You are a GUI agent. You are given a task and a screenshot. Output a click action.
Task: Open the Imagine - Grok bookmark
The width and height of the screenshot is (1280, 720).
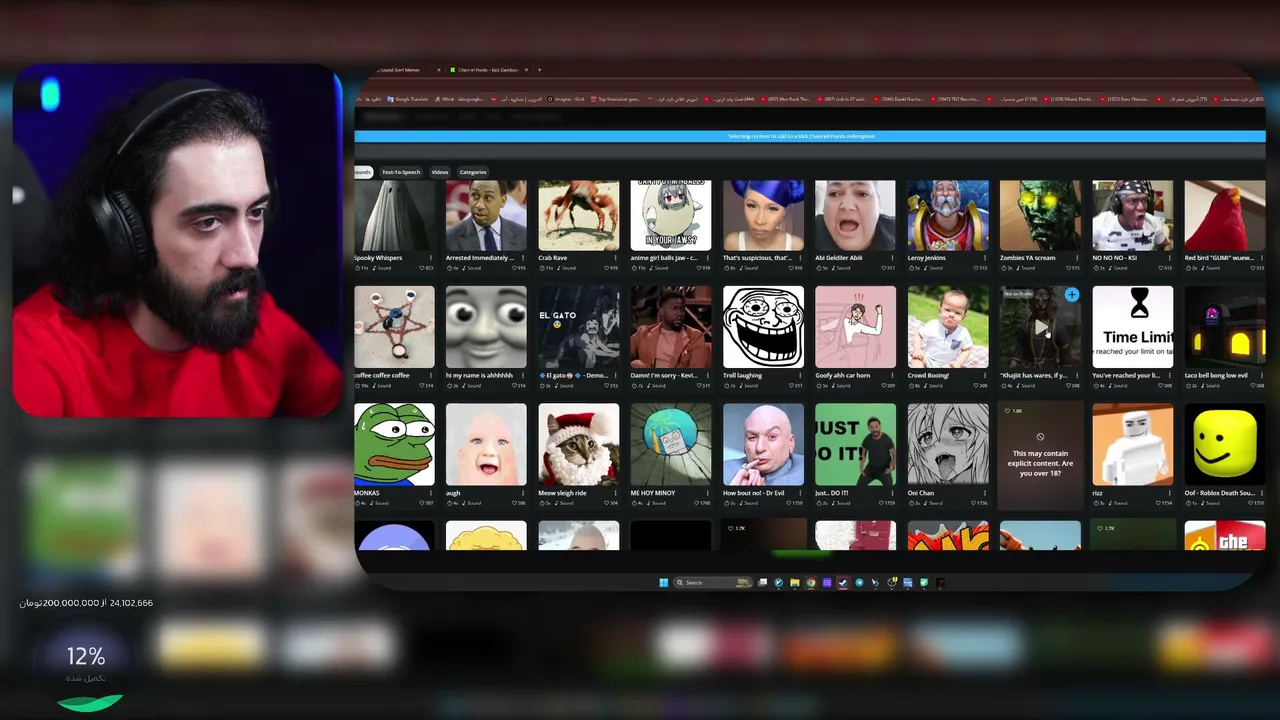point(566,99)
